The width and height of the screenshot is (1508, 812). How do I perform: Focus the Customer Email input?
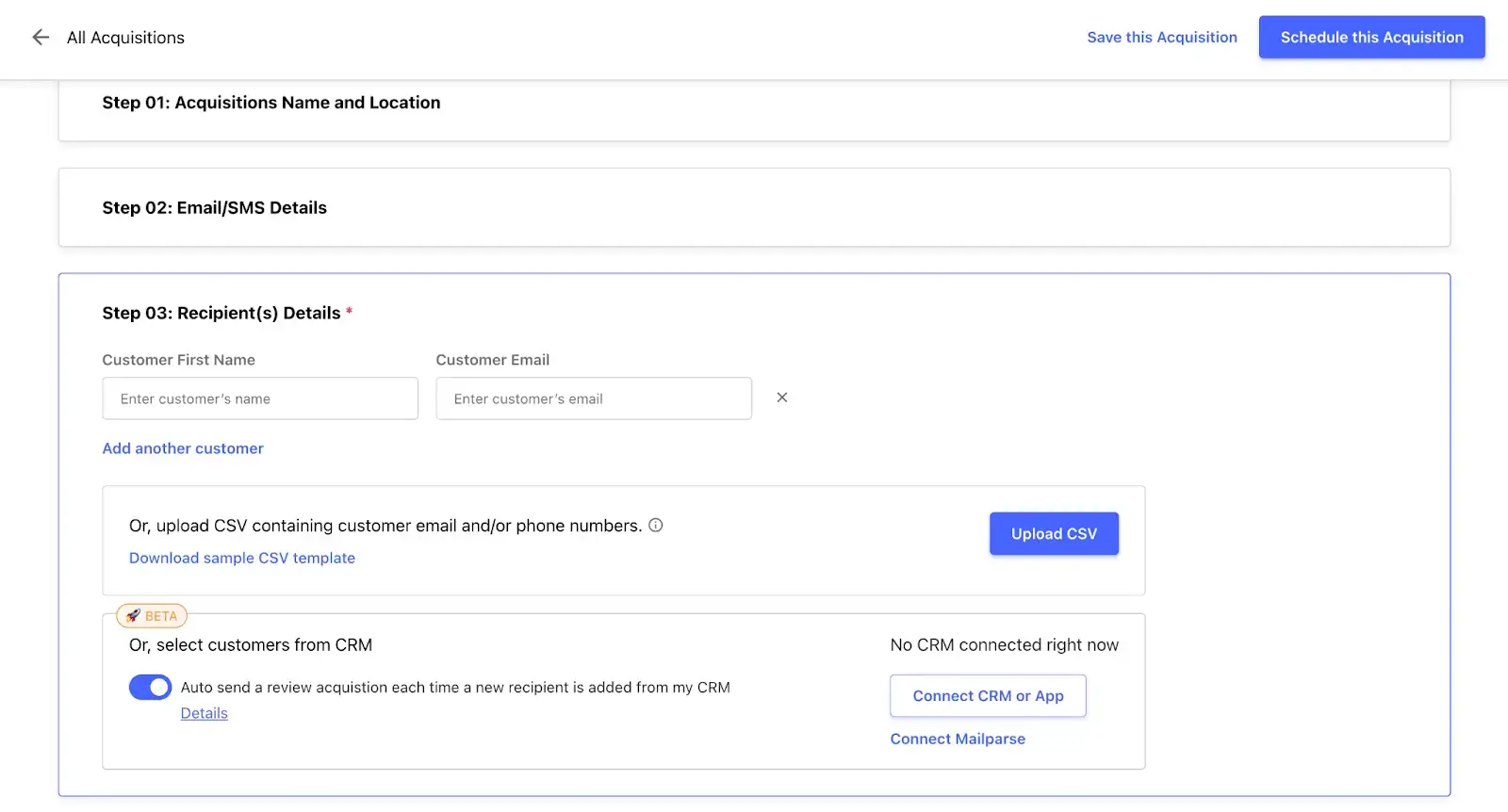tap(593, 398)
